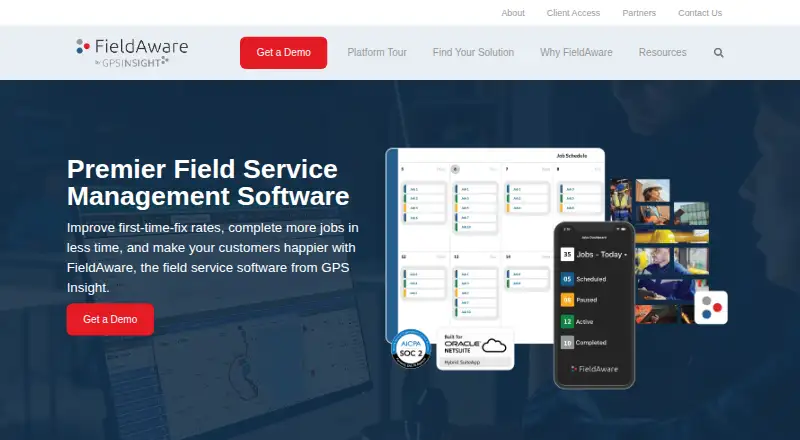
Task: Open the Resources menu
Action: pyautogui.click(x=663, y=53)
